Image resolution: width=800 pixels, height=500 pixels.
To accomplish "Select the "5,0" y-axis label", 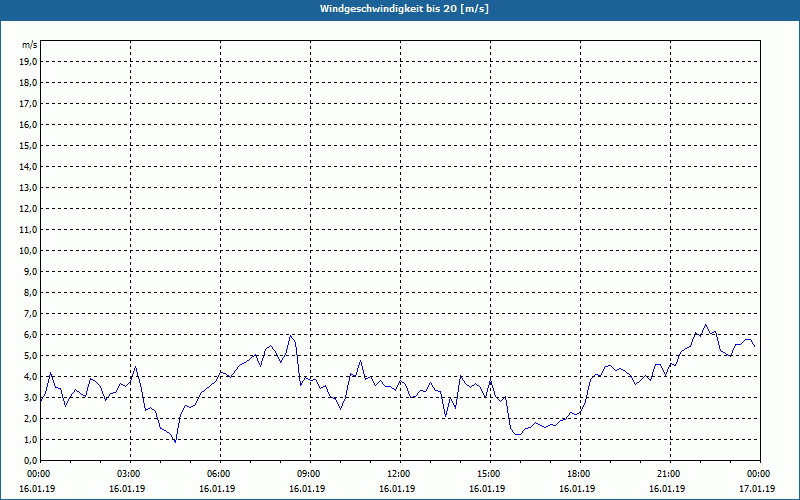I will pos(30,356).
